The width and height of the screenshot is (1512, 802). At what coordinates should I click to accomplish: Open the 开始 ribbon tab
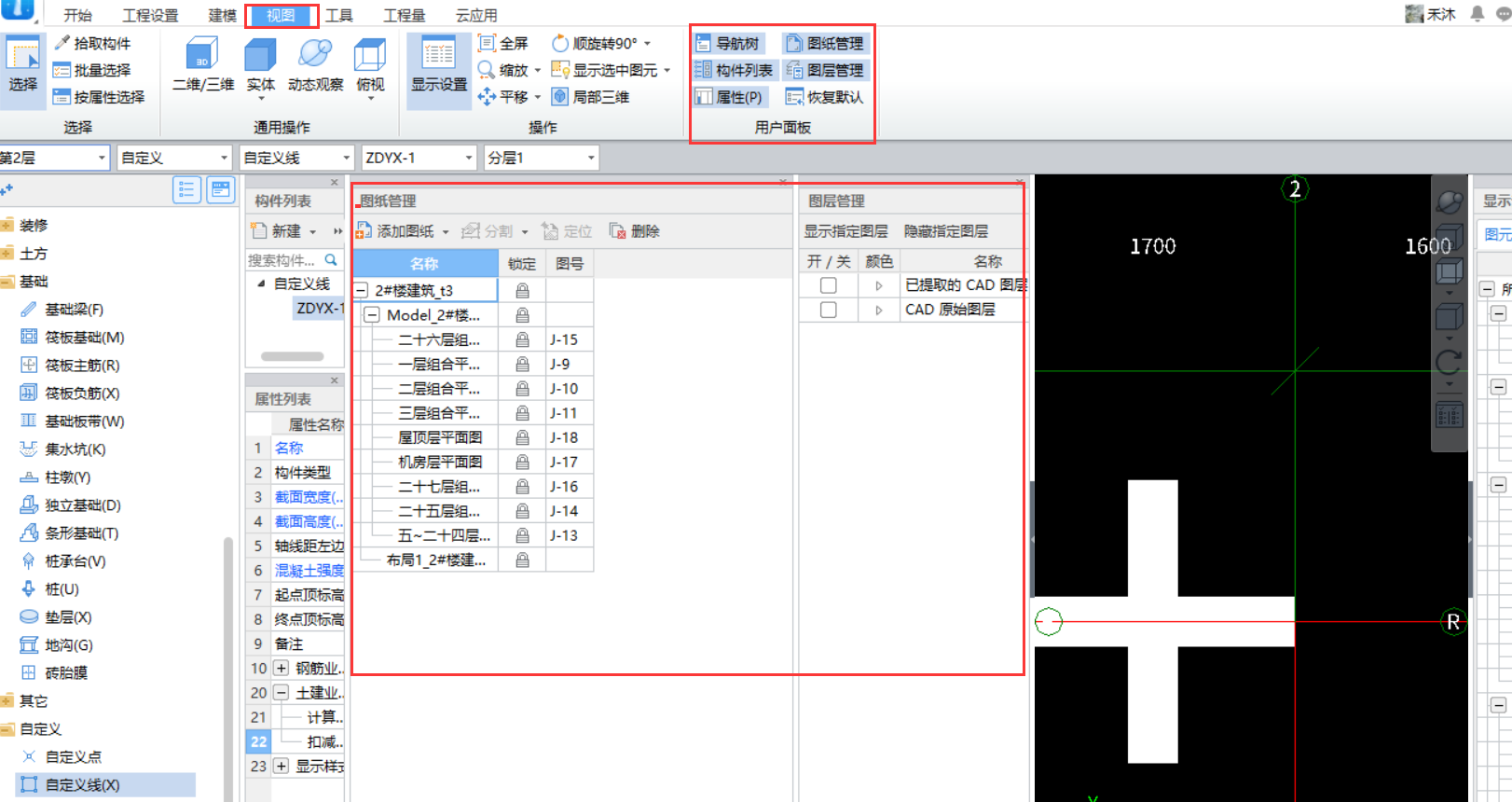(x=77, y=15)
